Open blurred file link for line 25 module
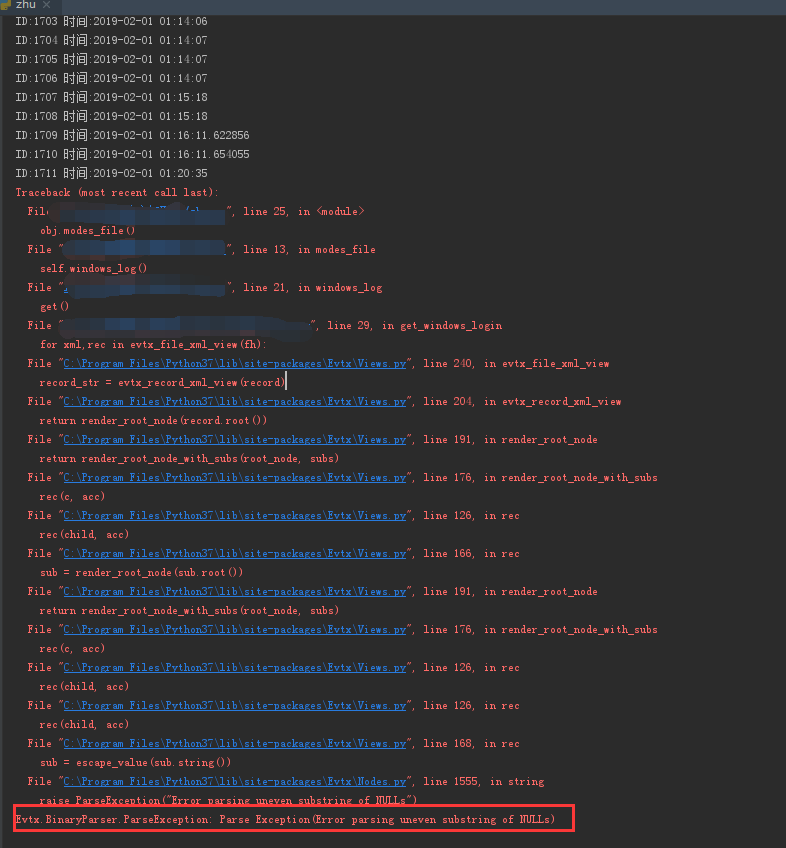The image size is (786, 848). pyautogui.click(x=143, y=212)
